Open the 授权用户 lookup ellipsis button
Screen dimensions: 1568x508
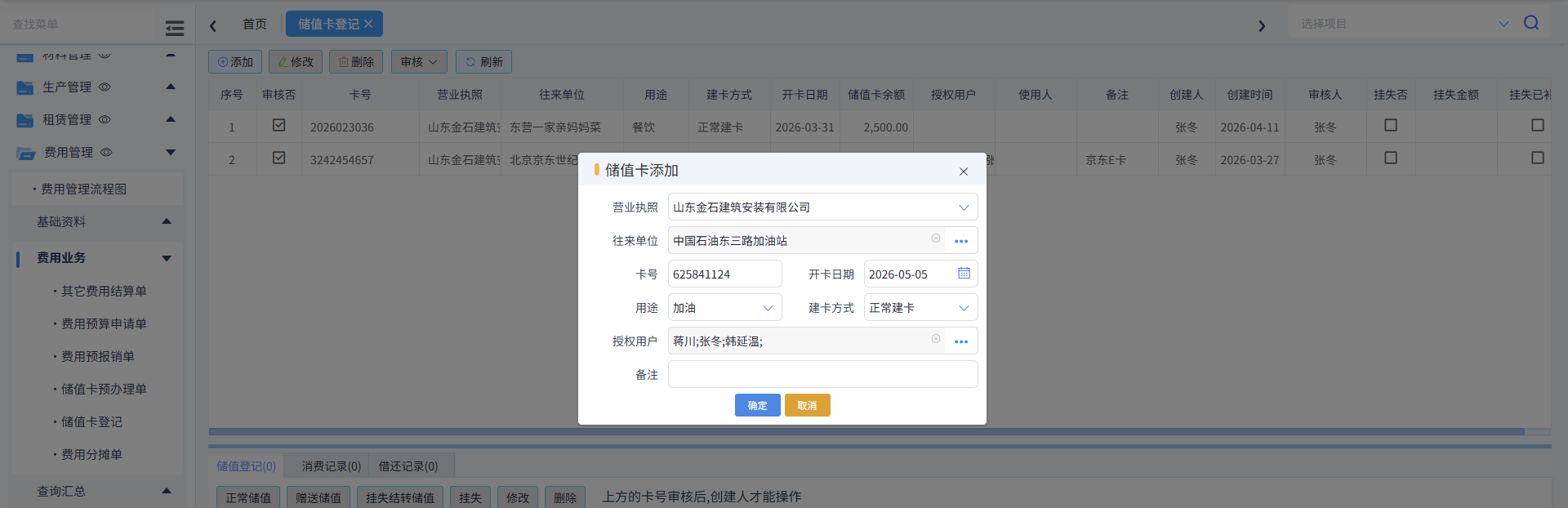961,341
